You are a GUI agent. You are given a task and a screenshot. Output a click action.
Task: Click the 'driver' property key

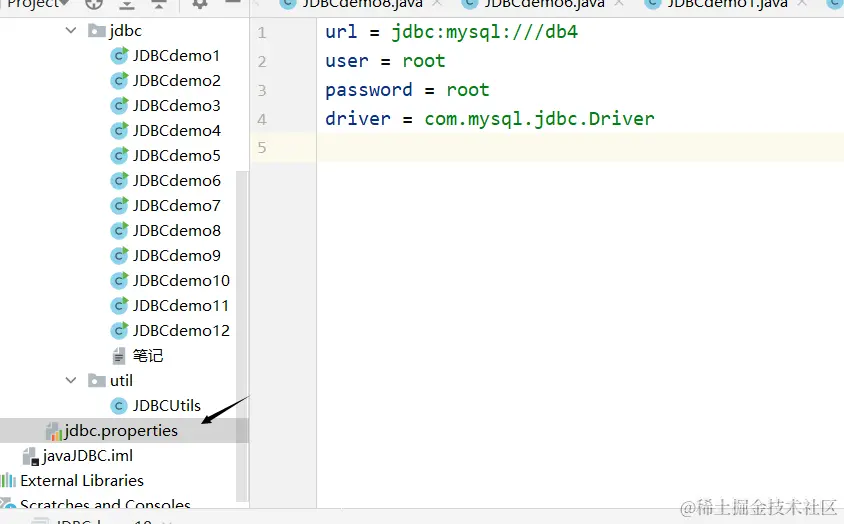click(x=358, y=118)
